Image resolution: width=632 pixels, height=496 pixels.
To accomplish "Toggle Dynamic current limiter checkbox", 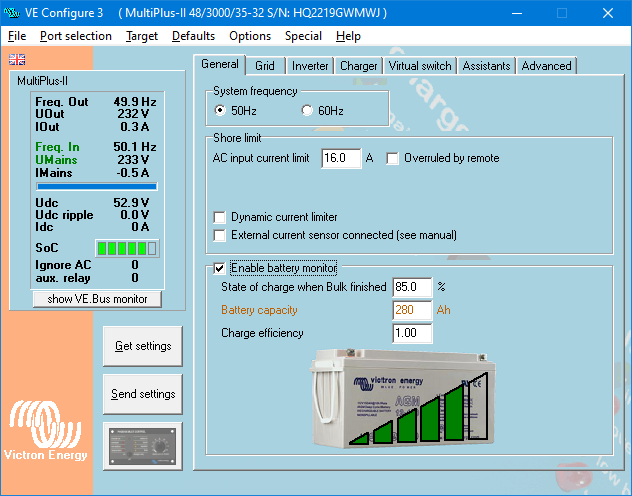I will tap(220, 217).
